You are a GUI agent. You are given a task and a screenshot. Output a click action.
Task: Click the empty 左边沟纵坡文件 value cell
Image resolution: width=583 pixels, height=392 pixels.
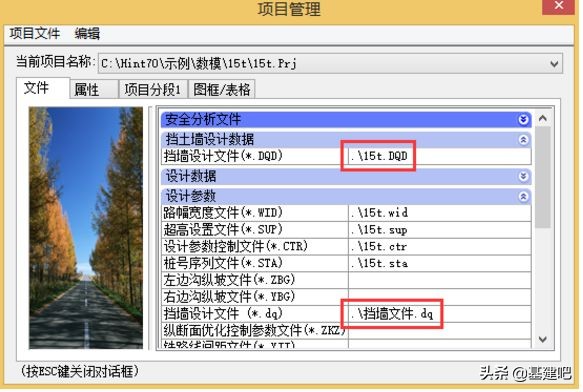tap(439, 280)
